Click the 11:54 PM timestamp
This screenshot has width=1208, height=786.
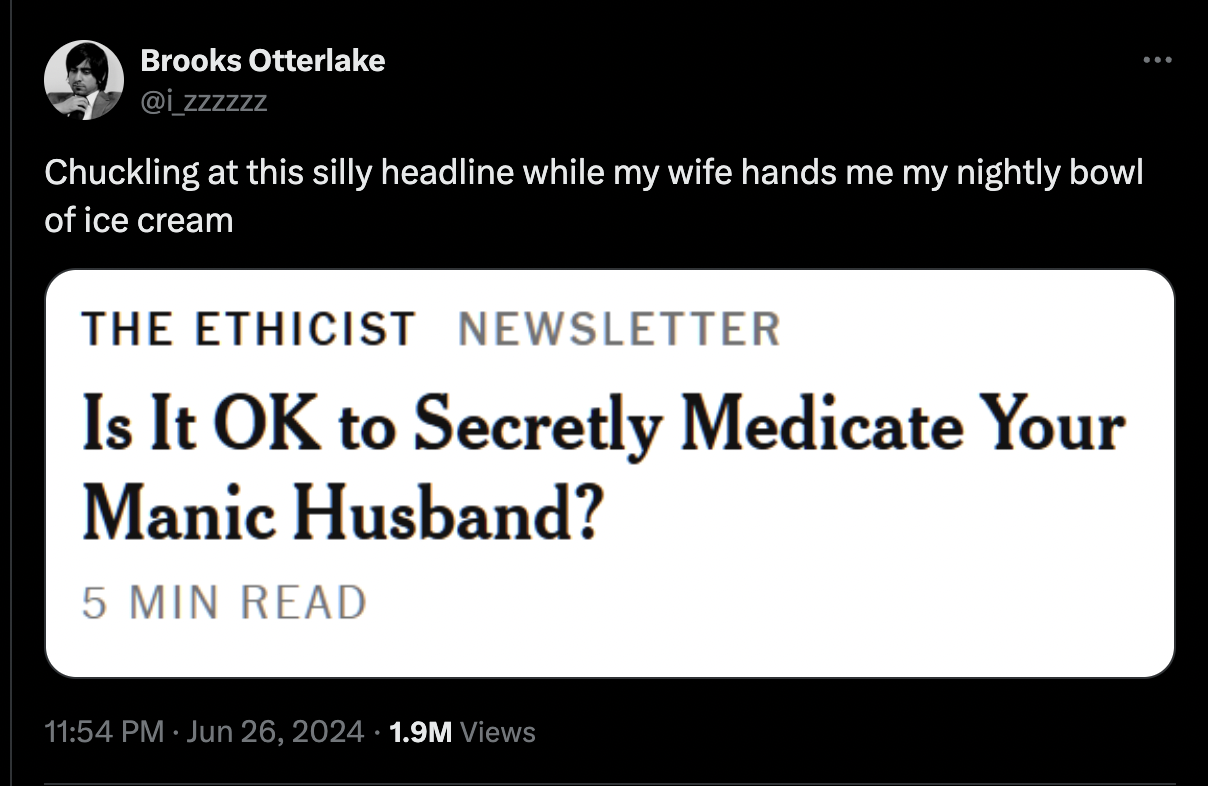(104, 732)
